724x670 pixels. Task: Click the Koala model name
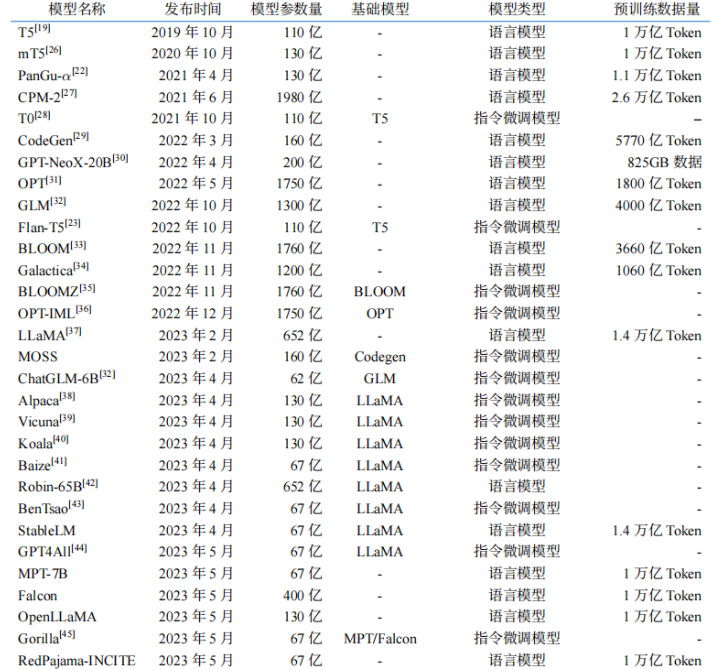(43, 443)
